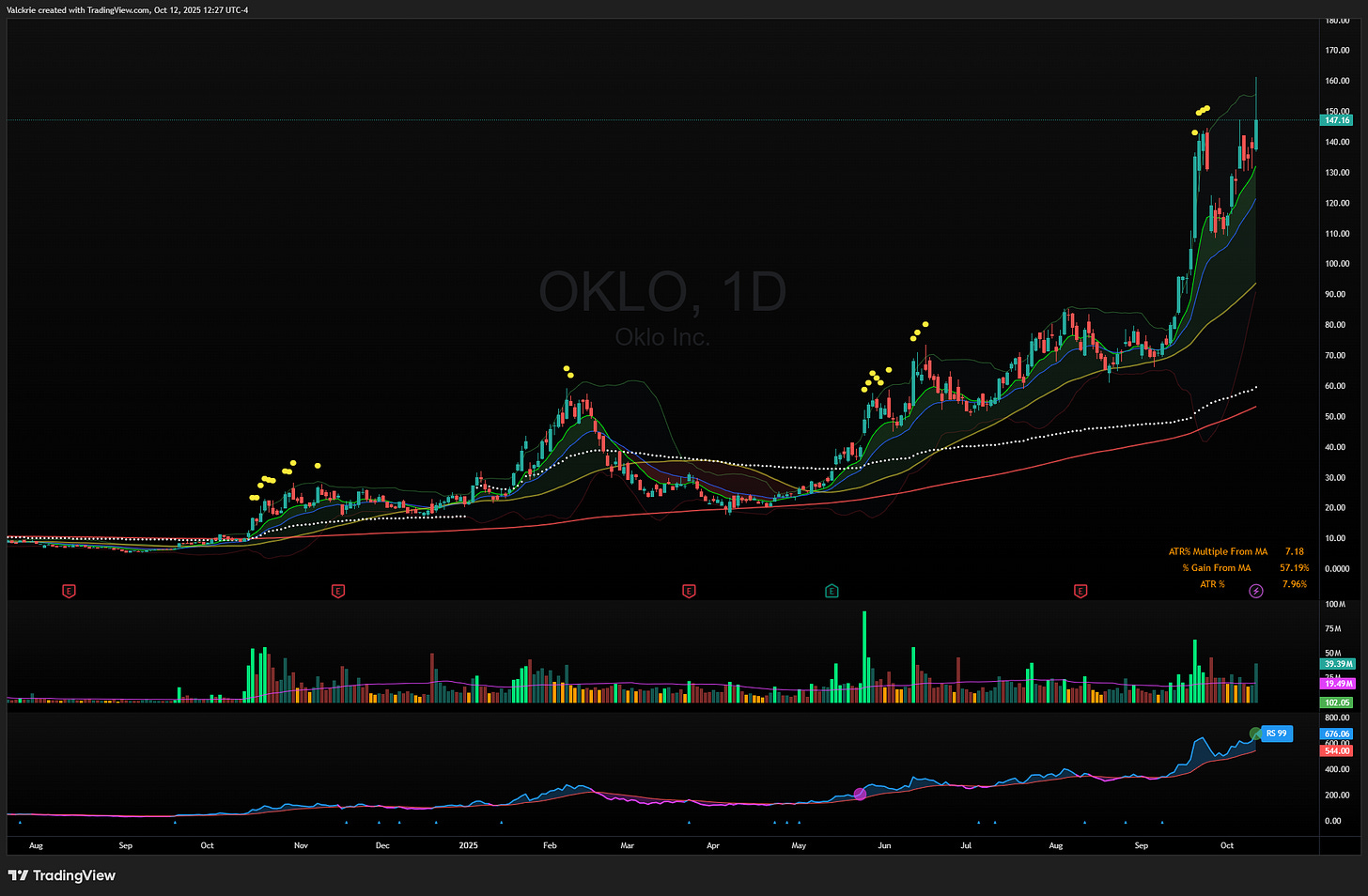Click the purple circle marker on RS line
Screen dimensions: 1368x896
tap(860, 795)
